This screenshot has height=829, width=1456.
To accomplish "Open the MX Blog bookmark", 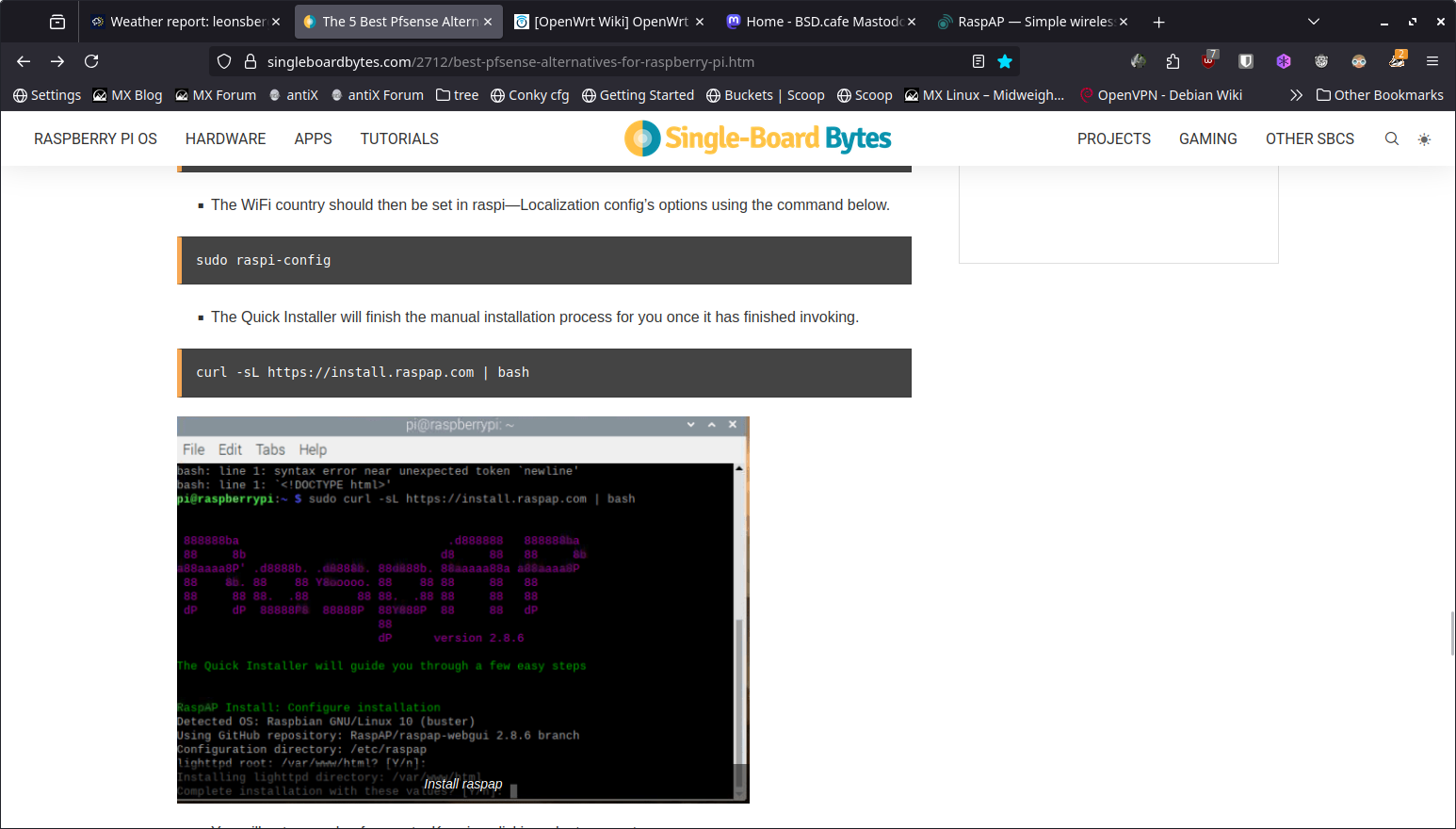I will [x=127, y=95].
